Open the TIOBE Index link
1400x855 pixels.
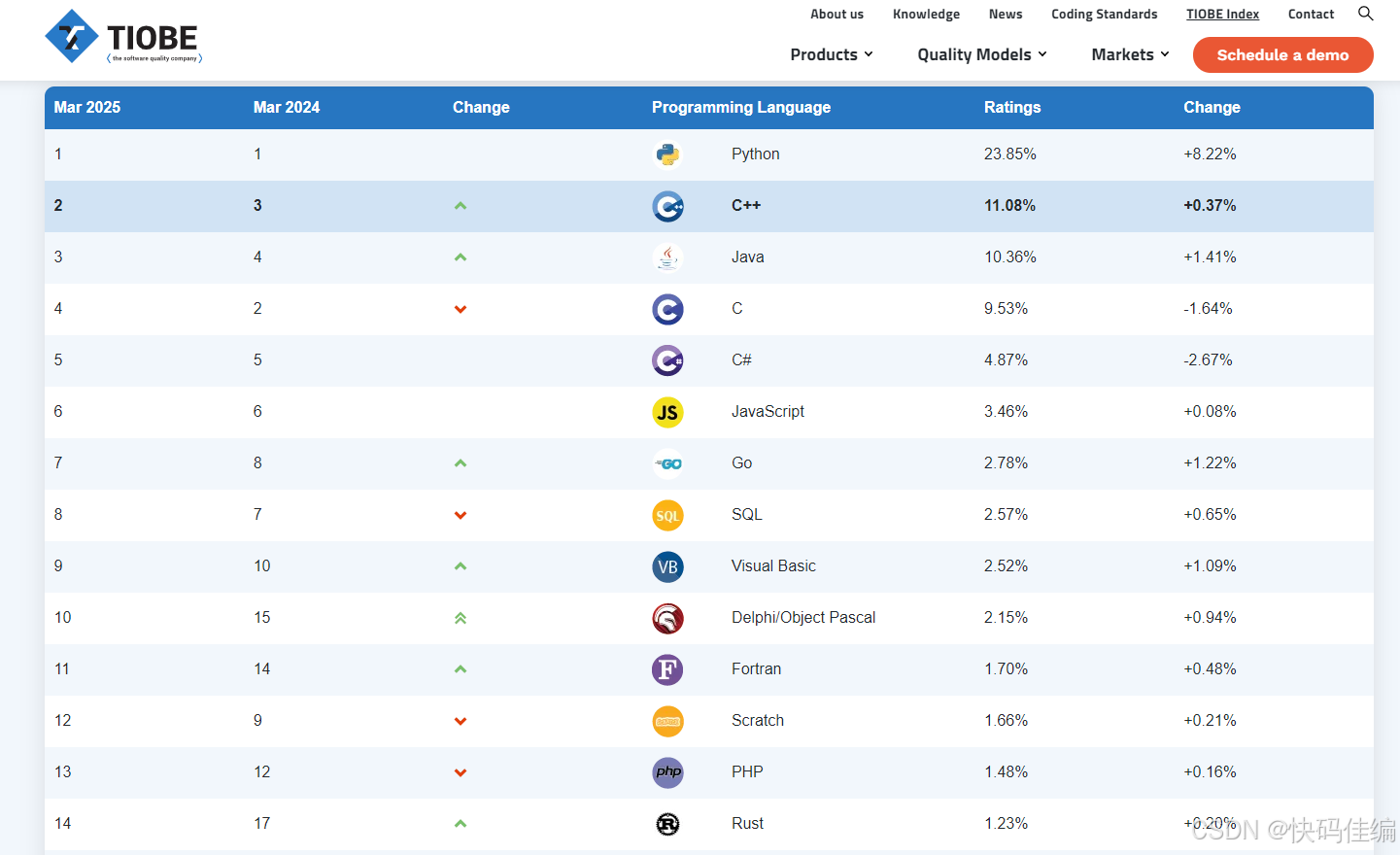pyautogui.click(x=1222, y=14)
